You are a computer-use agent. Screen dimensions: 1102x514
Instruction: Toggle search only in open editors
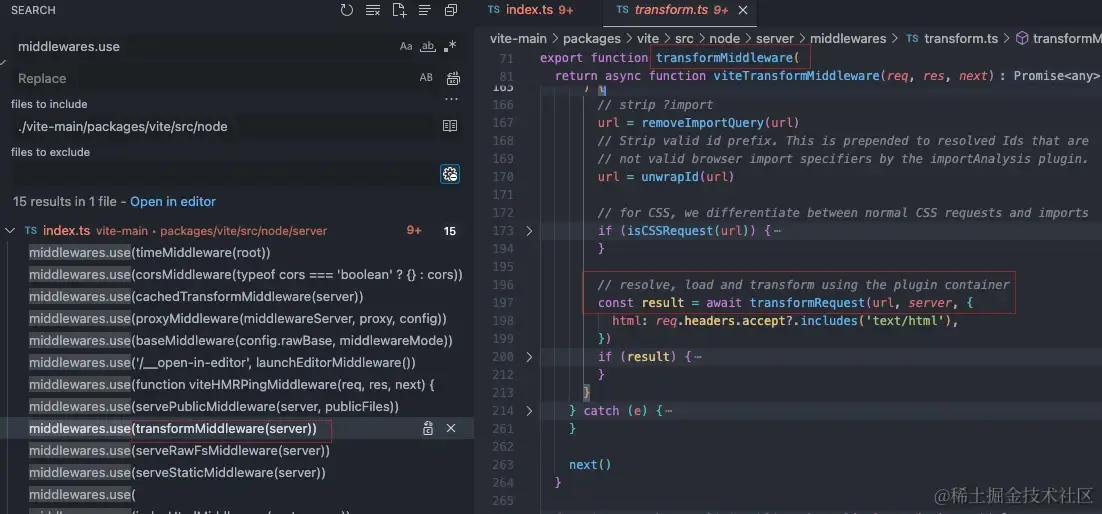point(450,127)
